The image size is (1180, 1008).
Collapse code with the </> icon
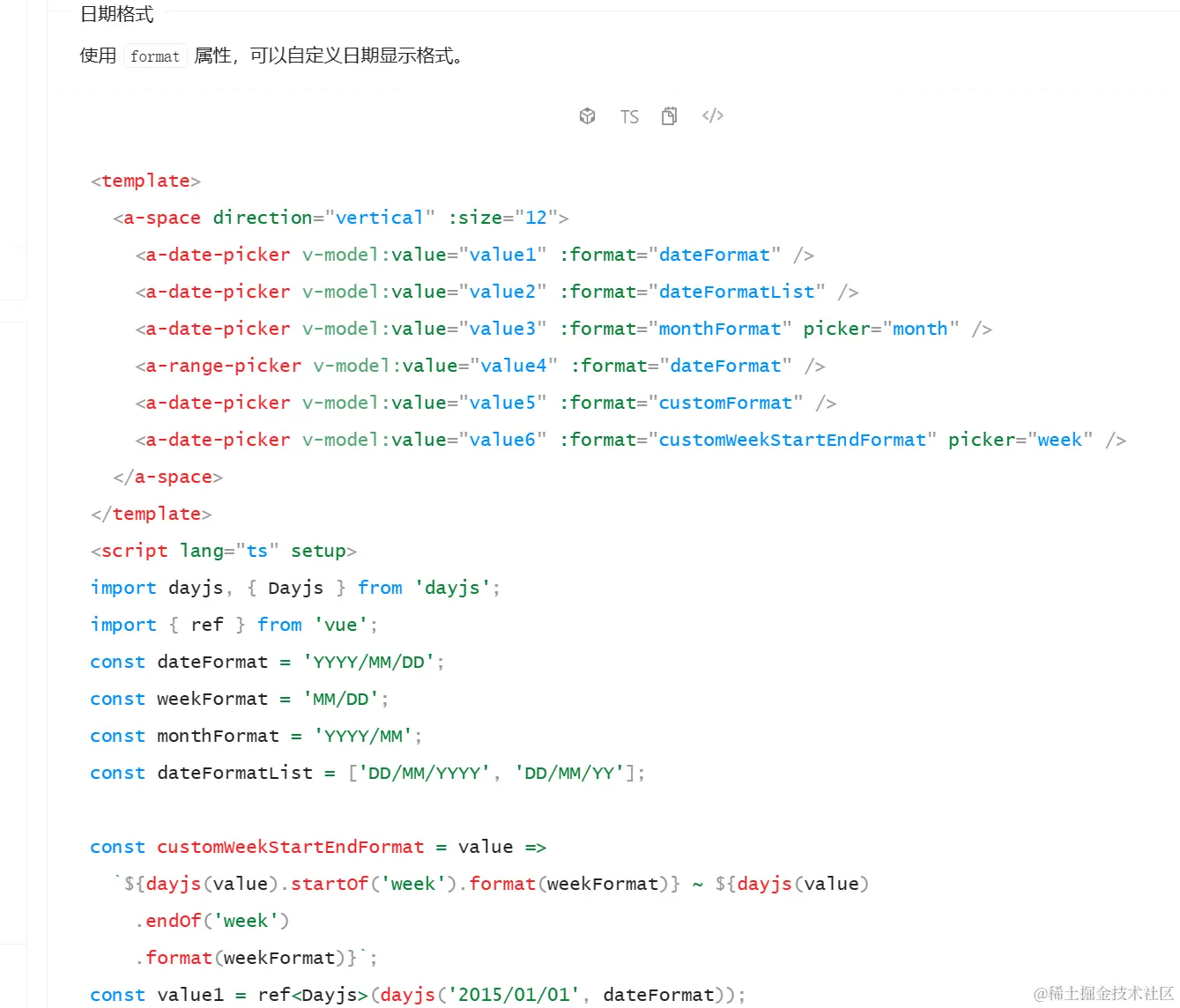713,115
